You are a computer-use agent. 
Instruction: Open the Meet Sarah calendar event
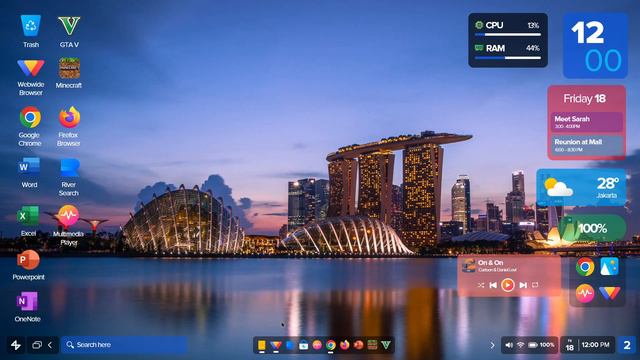pyautogui.click(x=587, y=122)
